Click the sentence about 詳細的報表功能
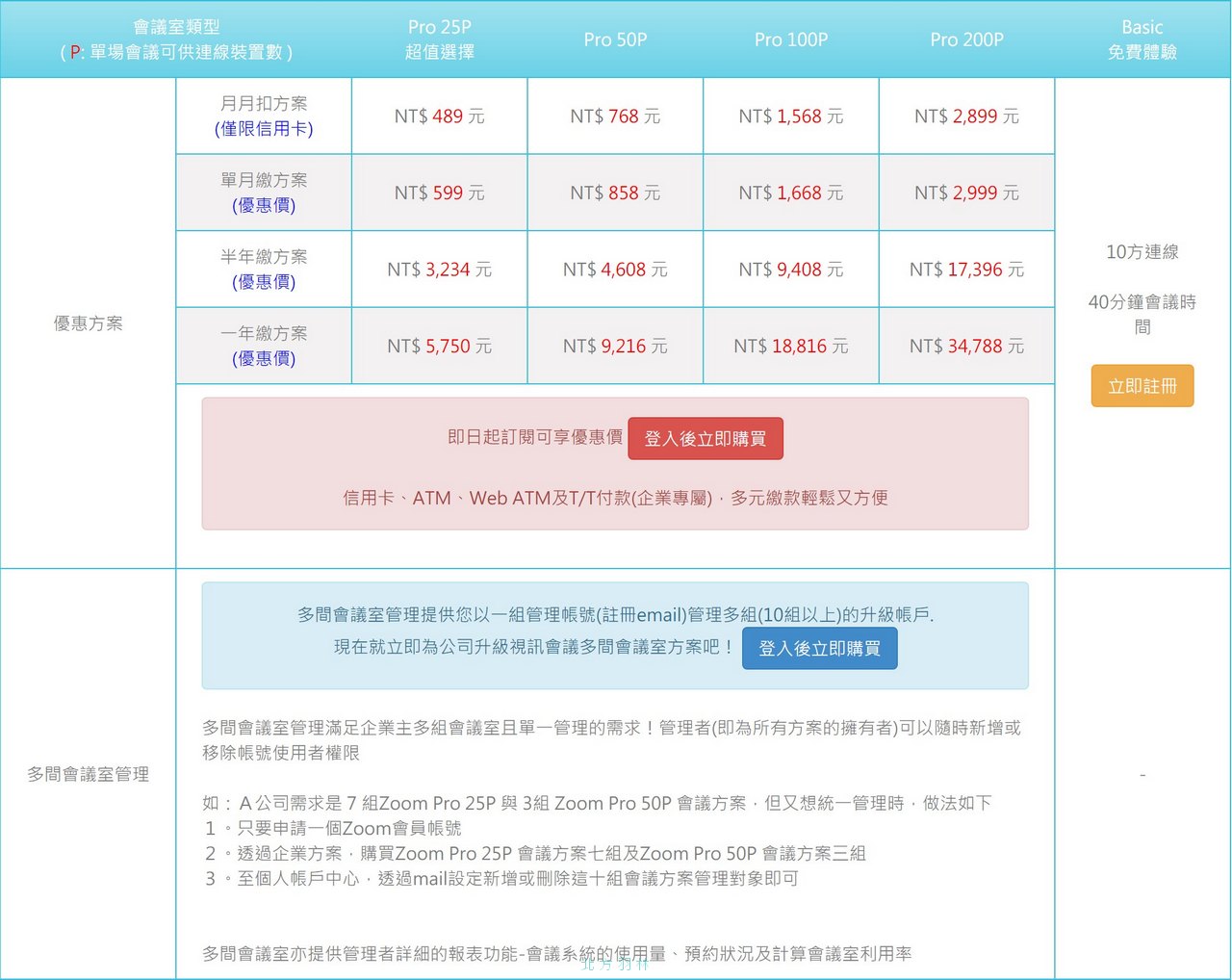Image resolution: width=1232 pixels, height=980 pixels. coord(557,954)
